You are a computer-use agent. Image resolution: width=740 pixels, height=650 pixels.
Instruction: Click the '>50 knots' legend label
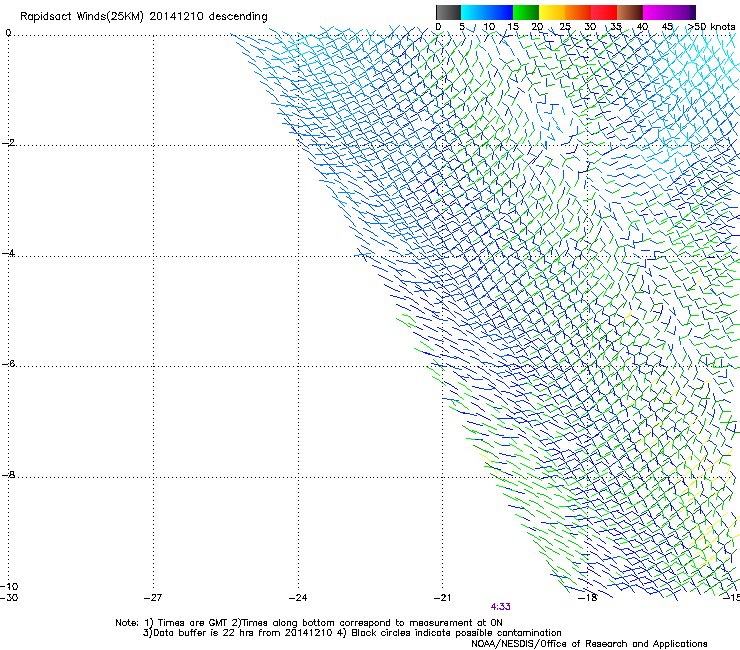(x=711, y=27)
